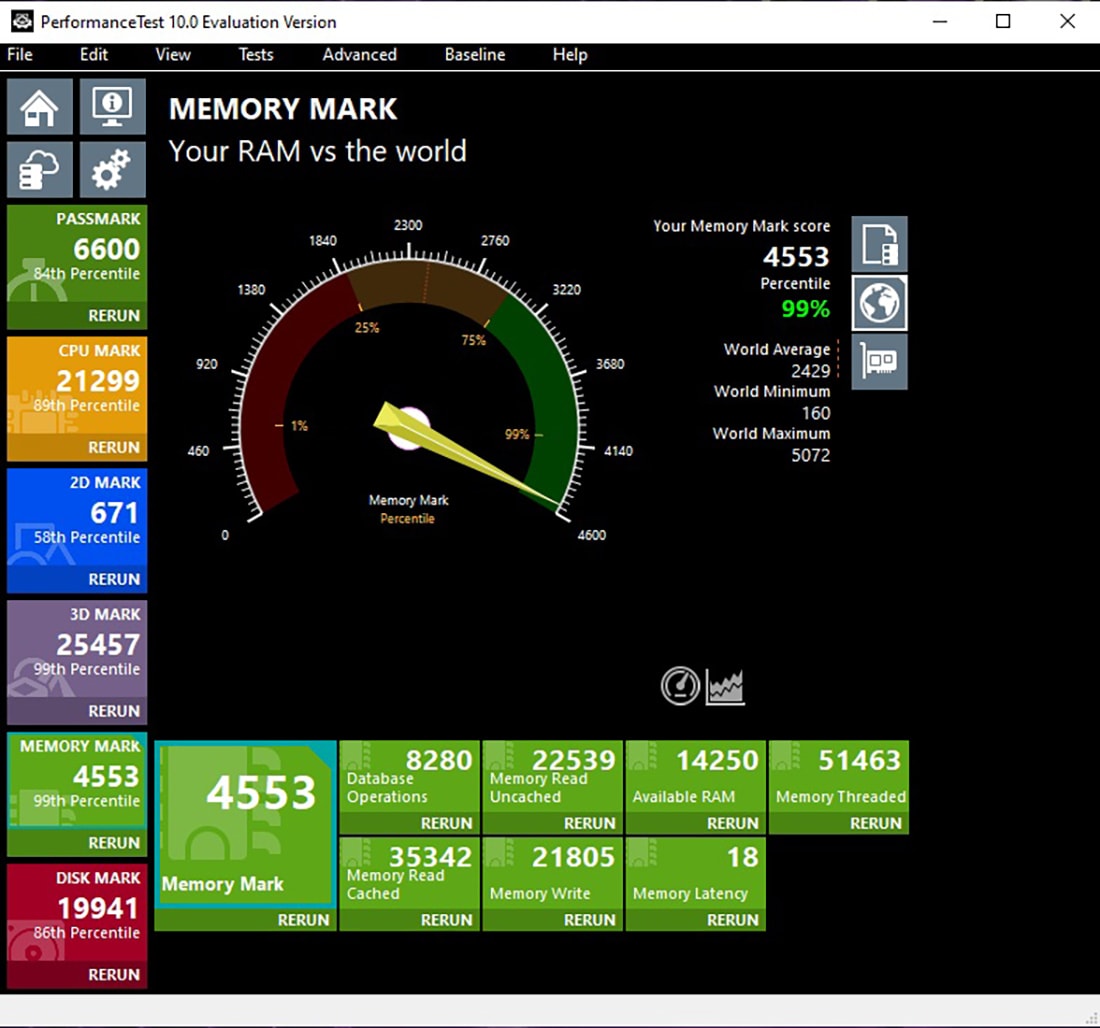This screenshot has width=1100, height=1028.
Task: Open the System Information monitor icon
Action: click(112, 107)
